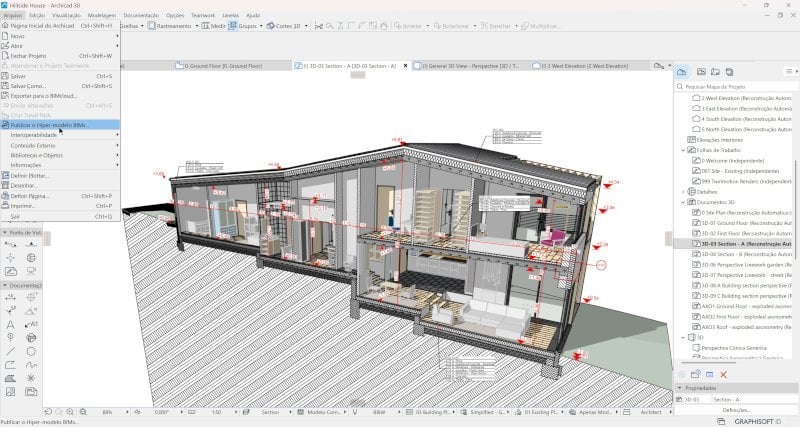Select the Line tool in the toolbox
Viewport: 800px width, 427px height.
click(x=10, y=351)
